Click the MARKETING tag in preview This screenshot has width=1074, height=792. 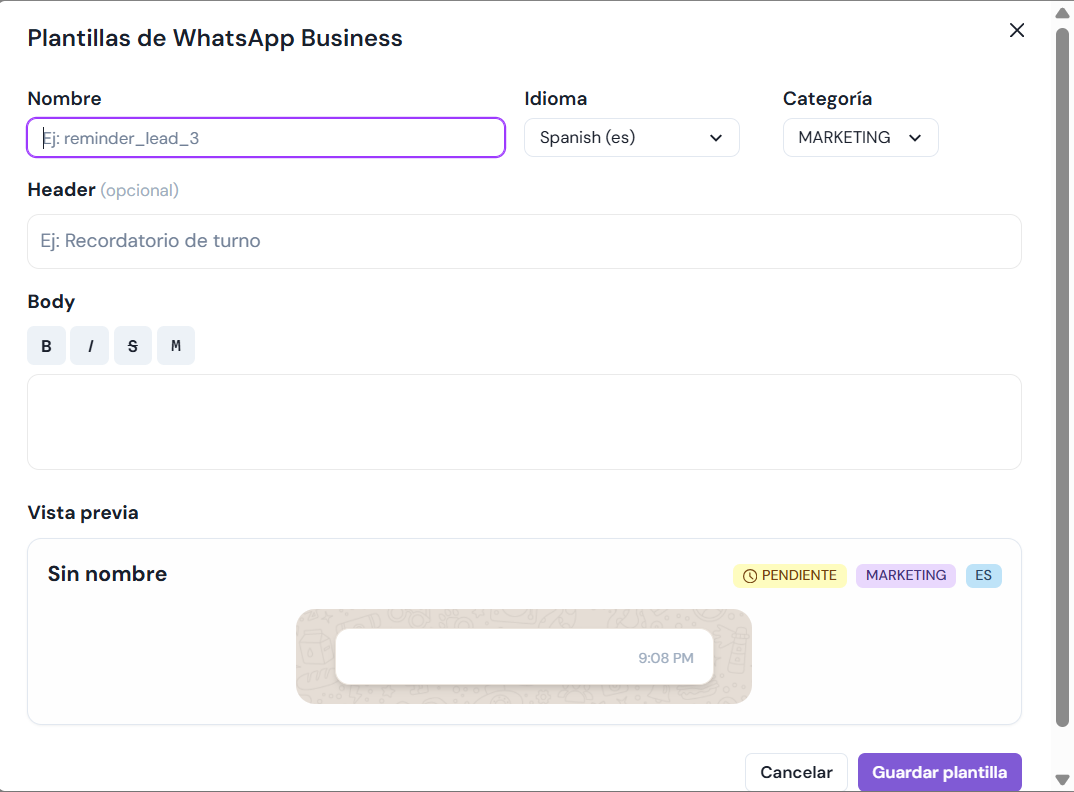(x=905, y=576)
